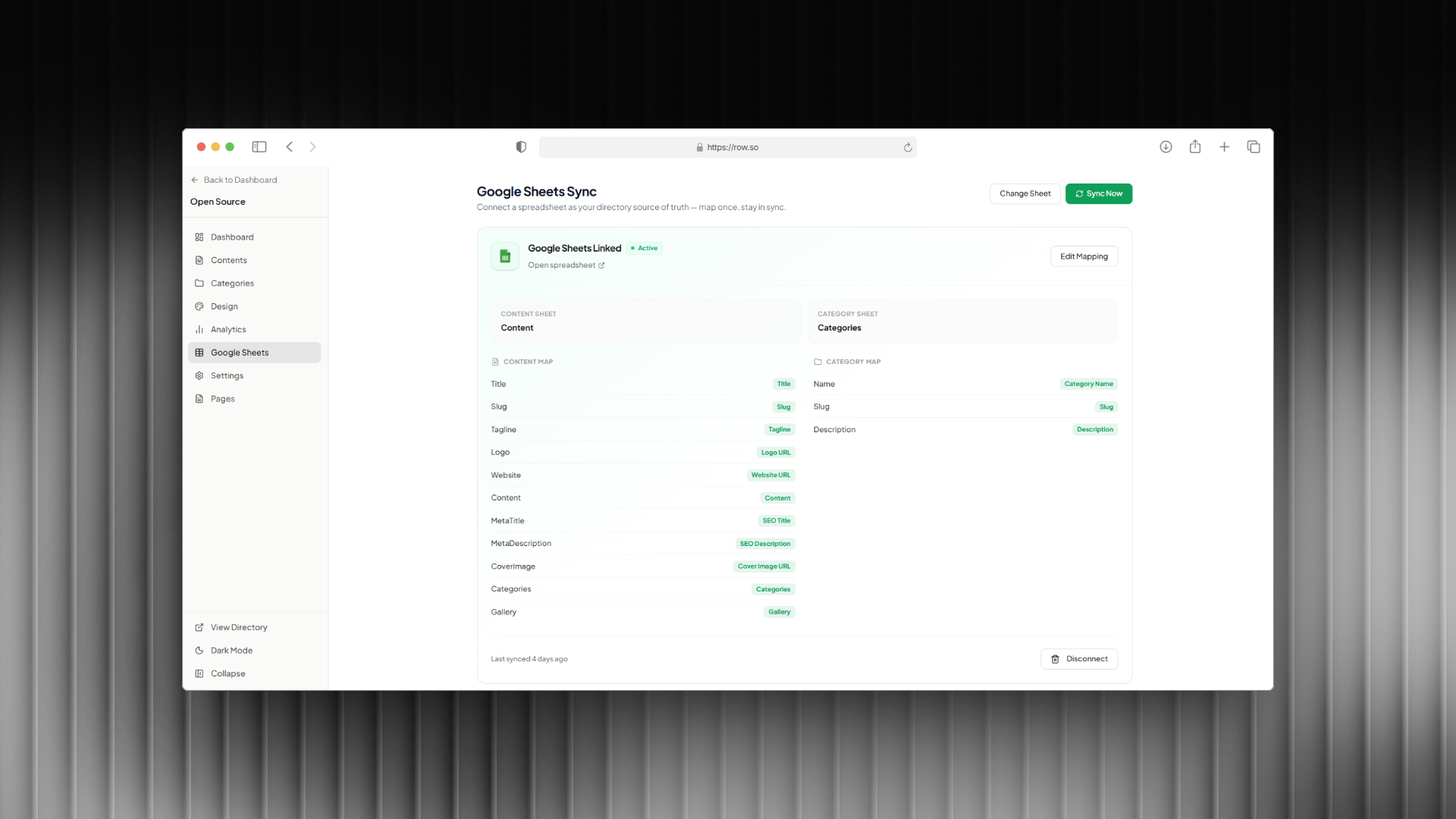The height and width of the screenshot is (819, 1456).
Task: Open the Dashboard menu item
Action: (254, 237)
